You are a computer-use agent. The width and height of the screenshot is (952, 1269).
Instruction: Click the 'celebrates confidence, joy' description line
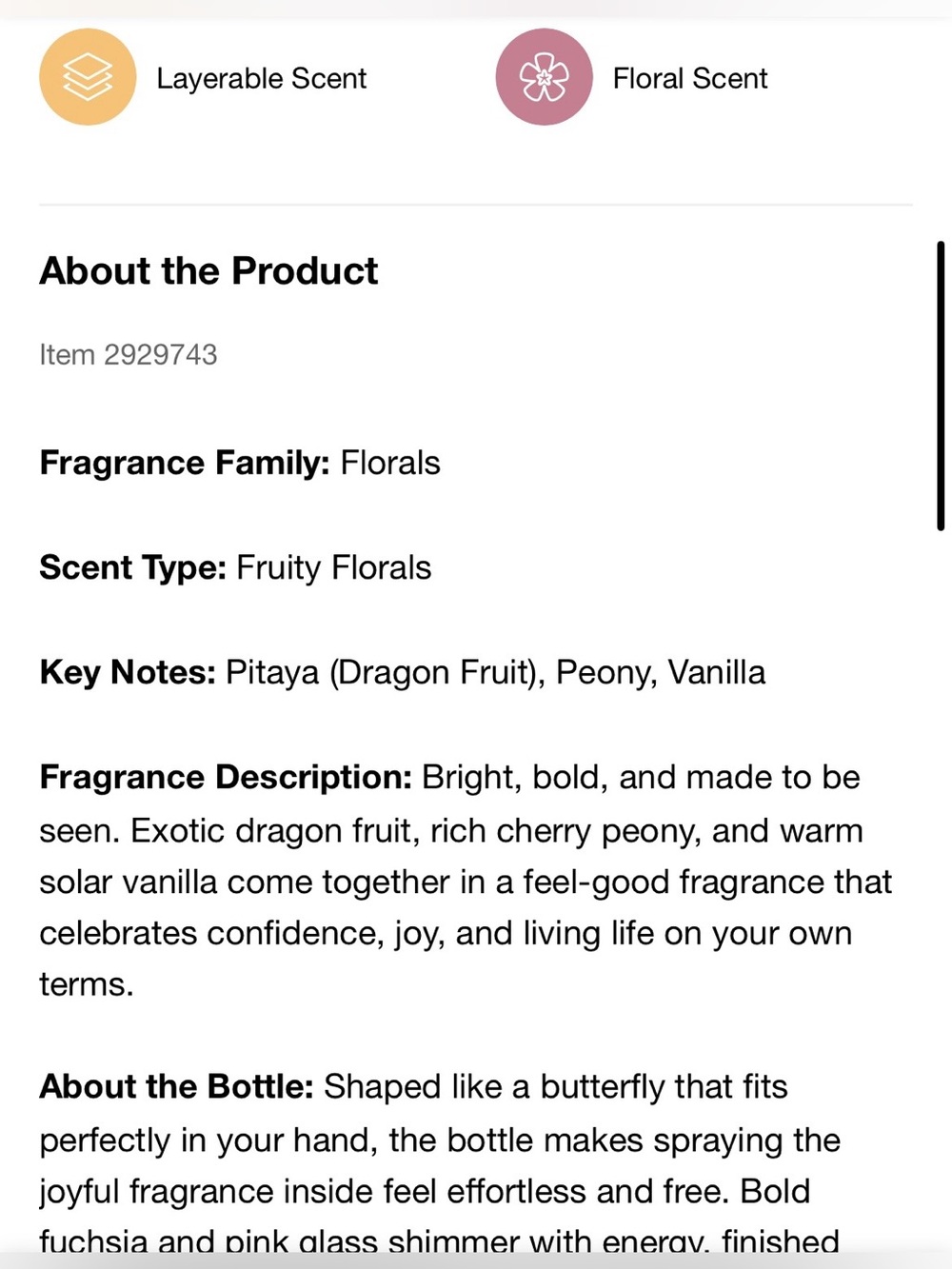coord(446,934)
